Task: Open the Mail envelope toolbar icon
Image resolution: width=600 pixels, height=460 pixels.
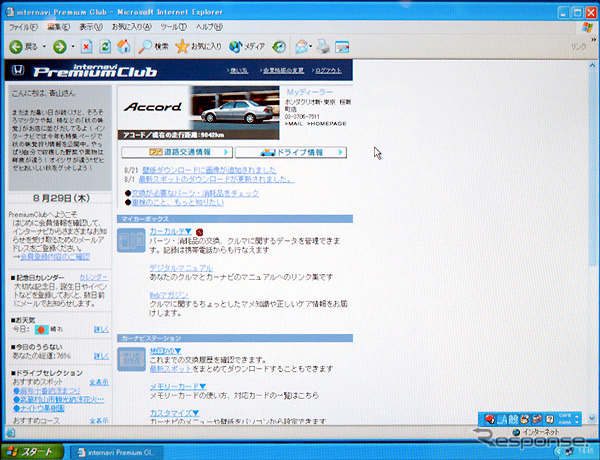Action: 301,47
